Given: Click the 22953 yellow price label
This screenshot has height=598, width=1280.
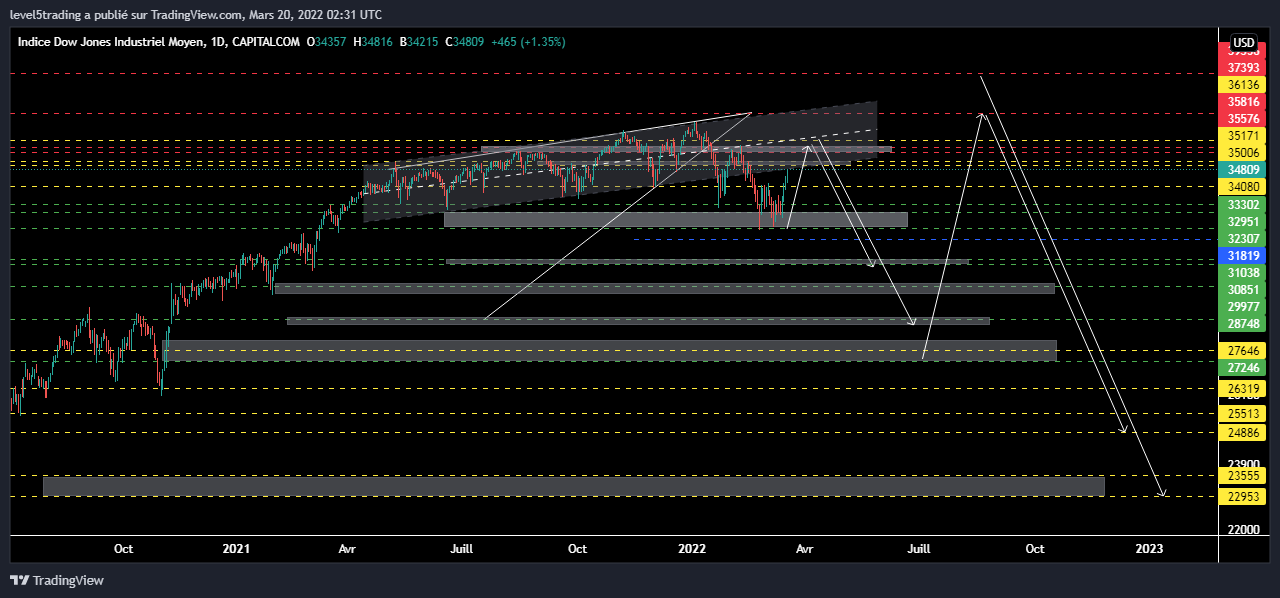Looking at the screenshot, I should [1244, 496].
